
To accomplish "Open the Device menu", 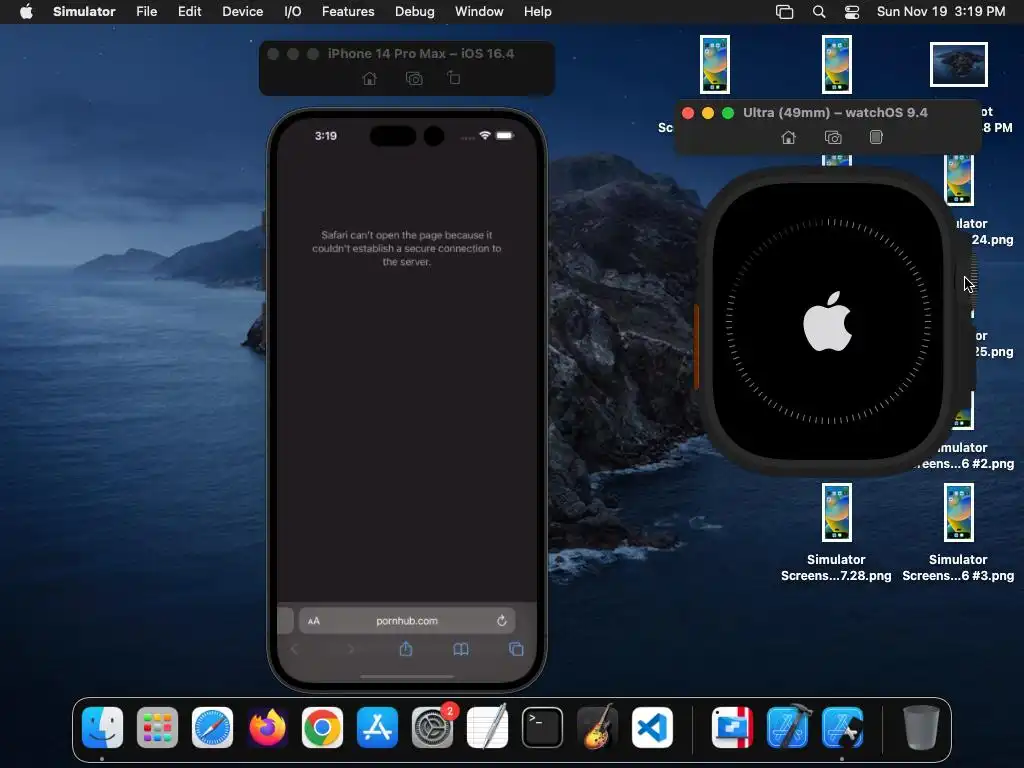I will [x=242, y=12].
